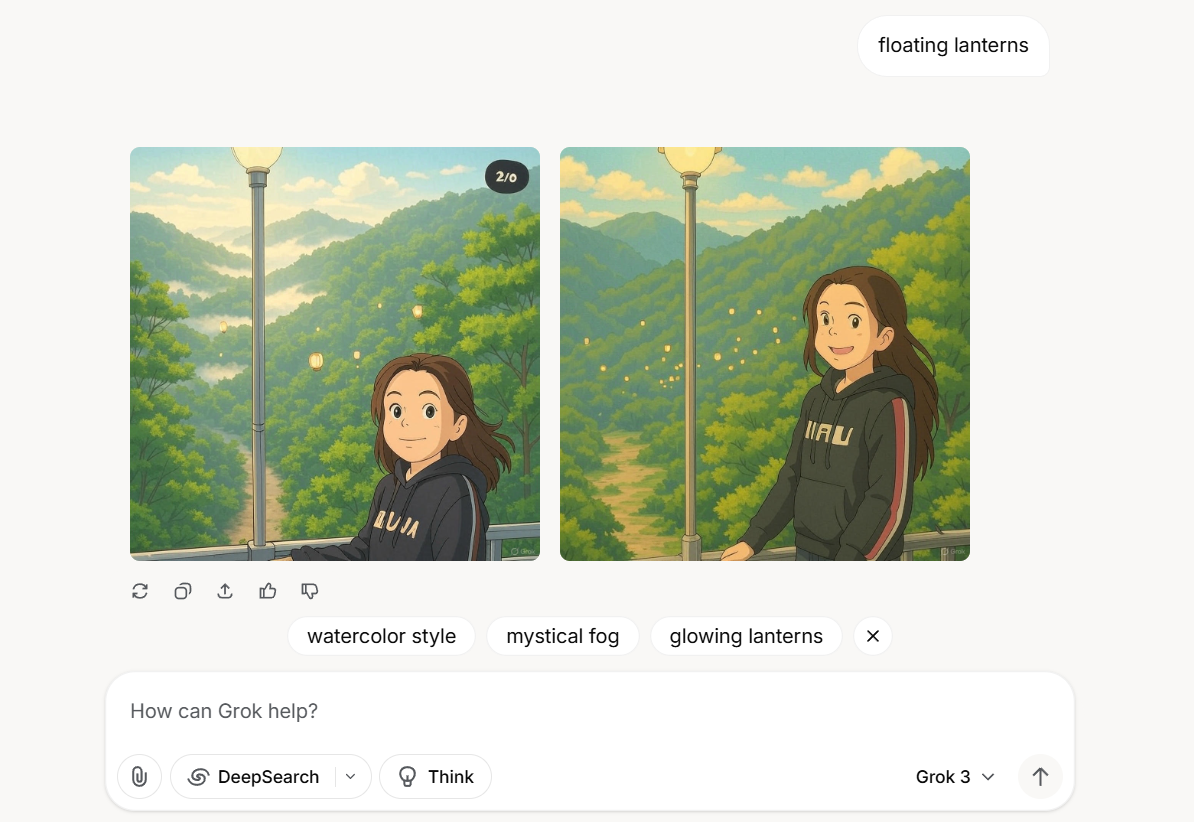Image resolution: width=1194 pixels, height=822 pixels.
Task: Click the image counter badge
Action: [x=506, y=177]
